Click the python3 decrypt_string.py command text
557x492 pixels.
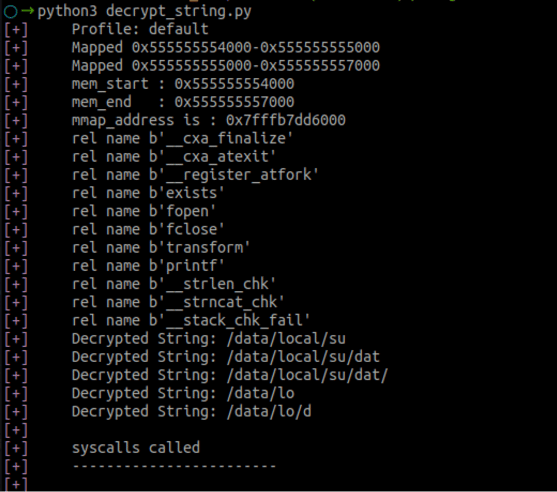(x=144, y=12)
